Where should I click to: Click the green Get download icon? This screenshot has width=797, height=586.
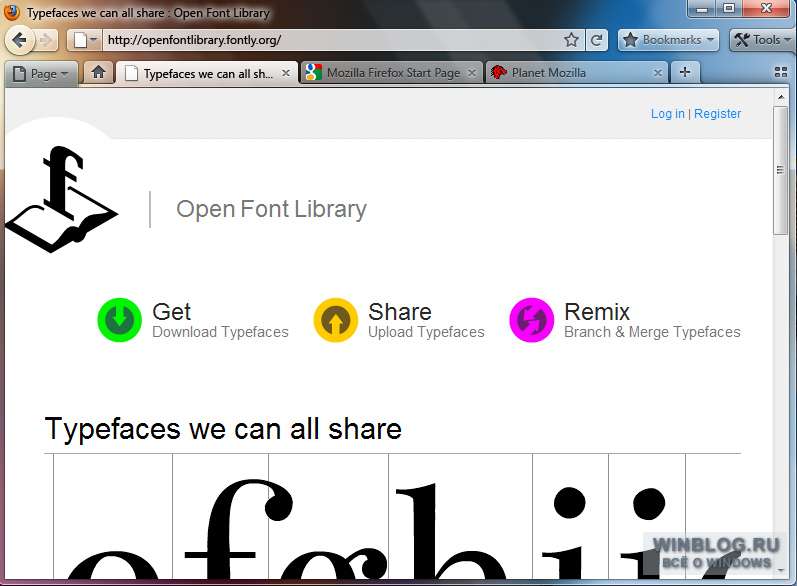click(x=119, y=320)
